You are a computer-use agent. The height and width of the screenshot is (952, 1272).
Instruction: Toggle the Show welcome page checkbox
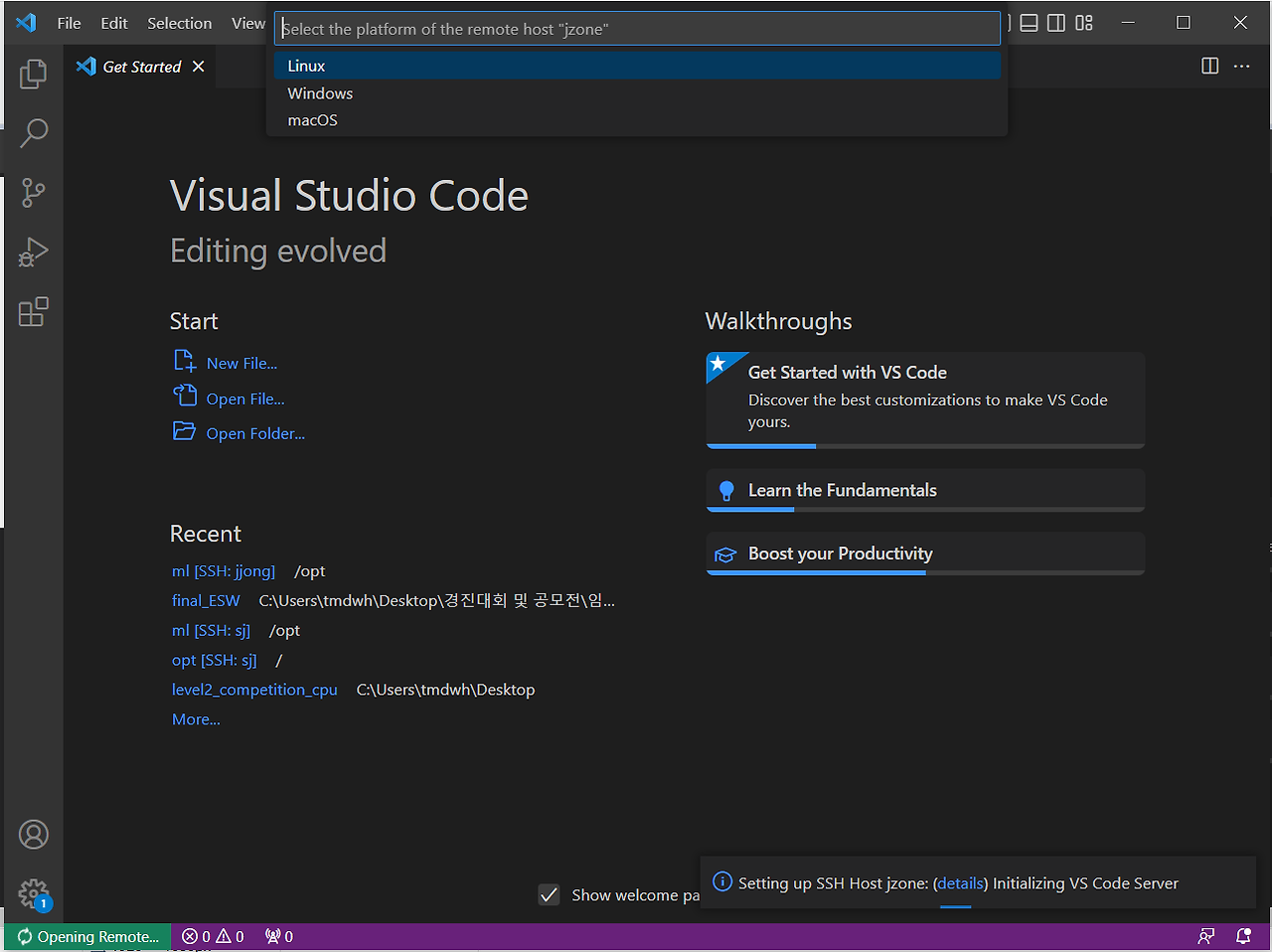549,895
